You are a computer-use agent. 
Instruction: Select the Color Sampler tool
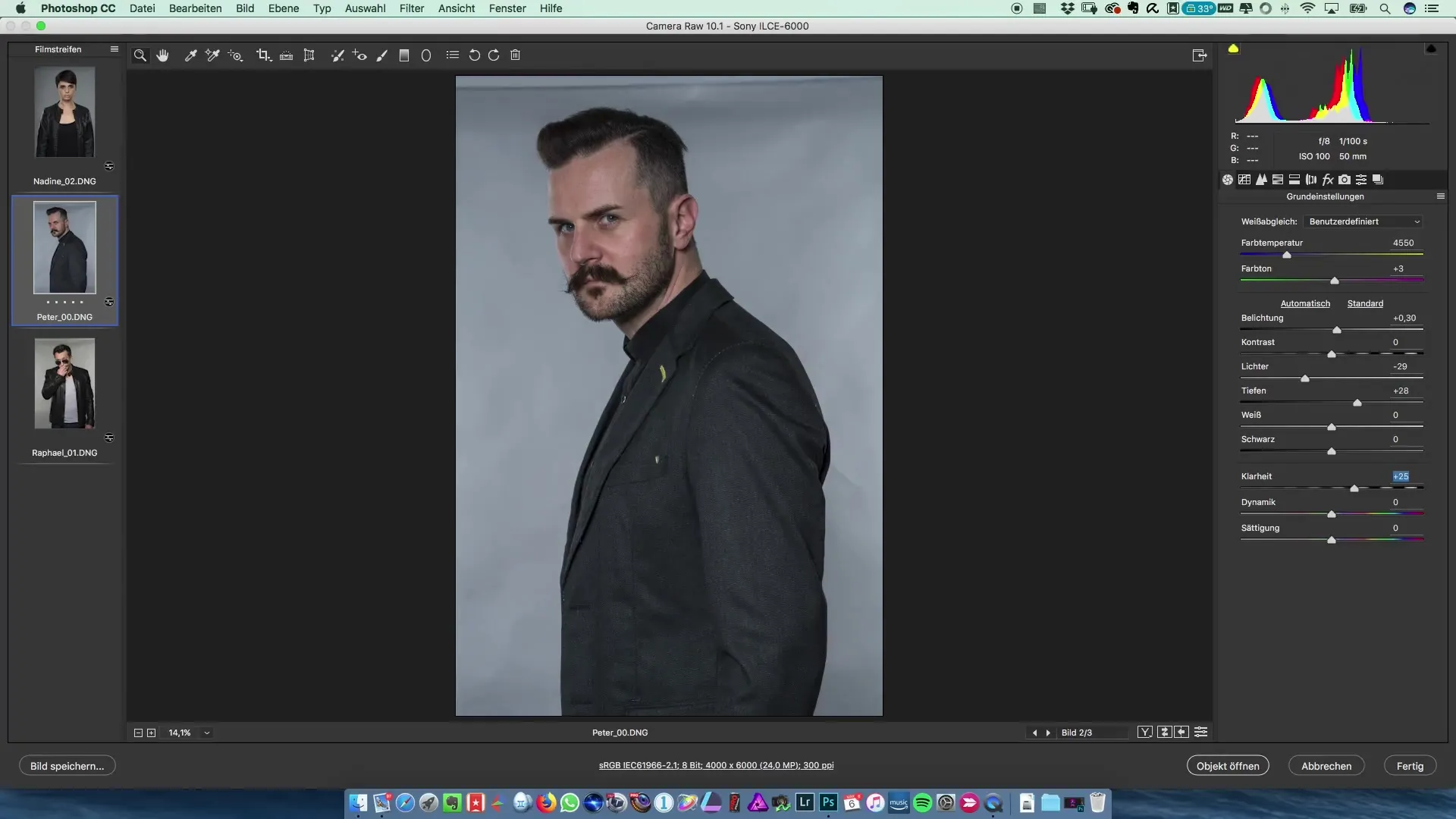click(x=212, y=55)
